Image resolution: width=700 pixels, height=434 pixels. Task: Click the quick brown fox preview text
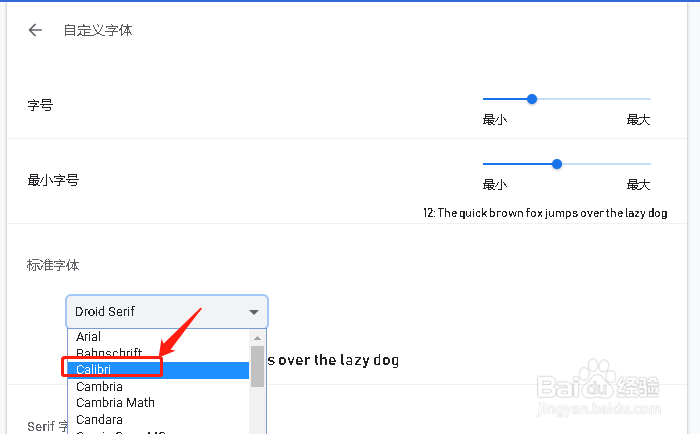point(545,213)
